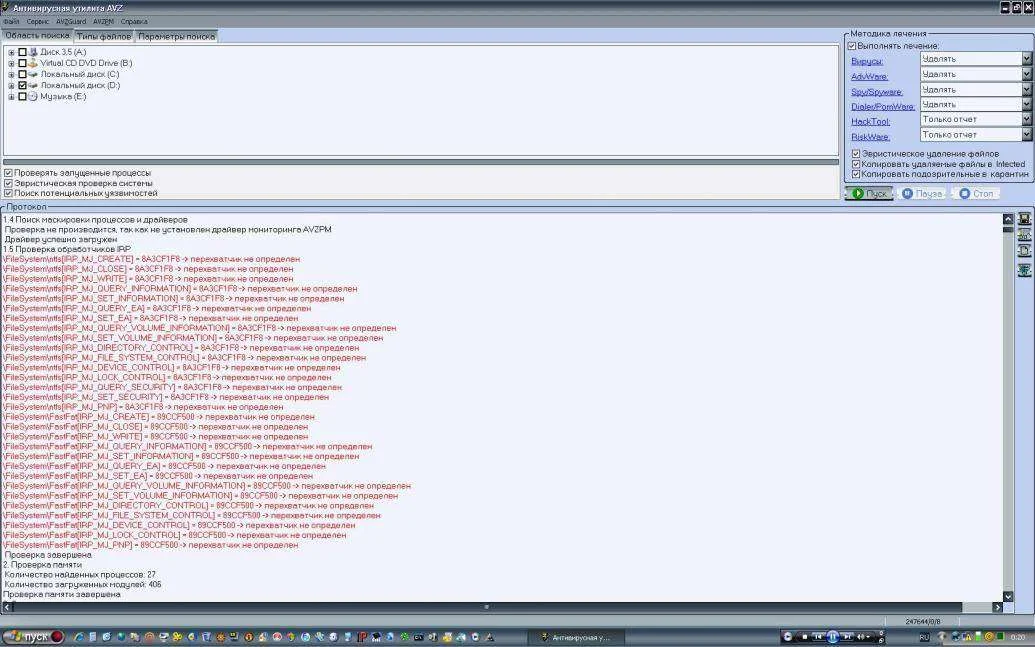The height and width of the screenshot is (647, 1035).
Task: Open the Spy/Spyware action dropdown
Action: coord(1026,89)
